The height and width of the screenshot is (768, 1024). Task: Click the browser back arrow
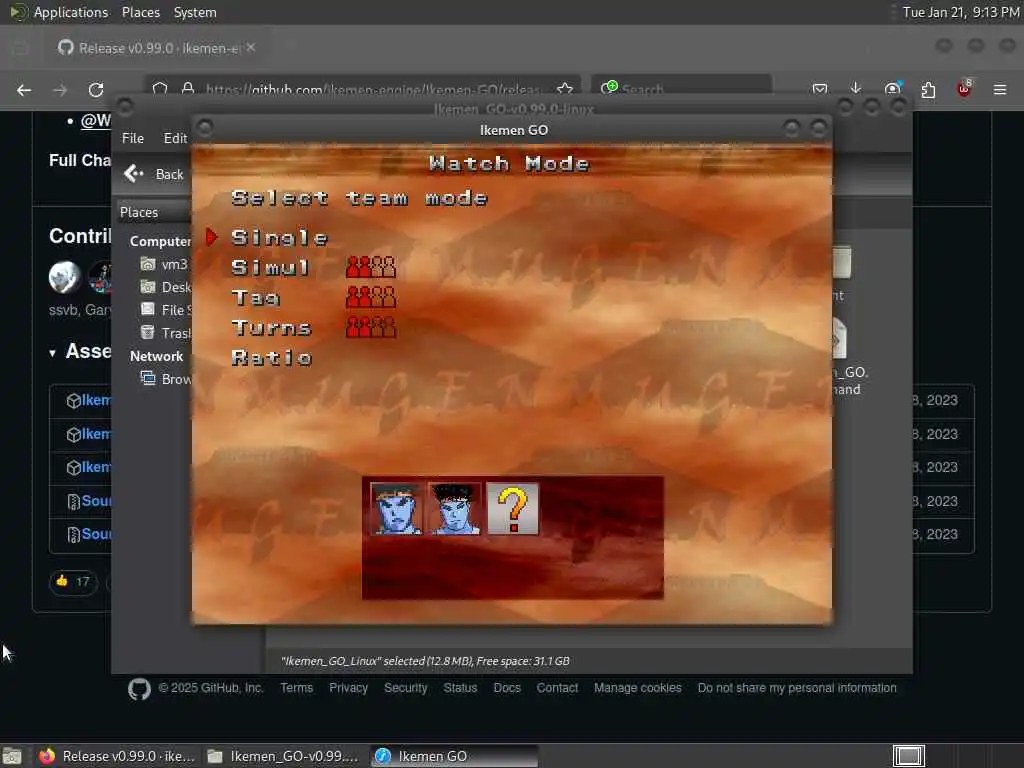pyautogui.click(x=24, y=90)
